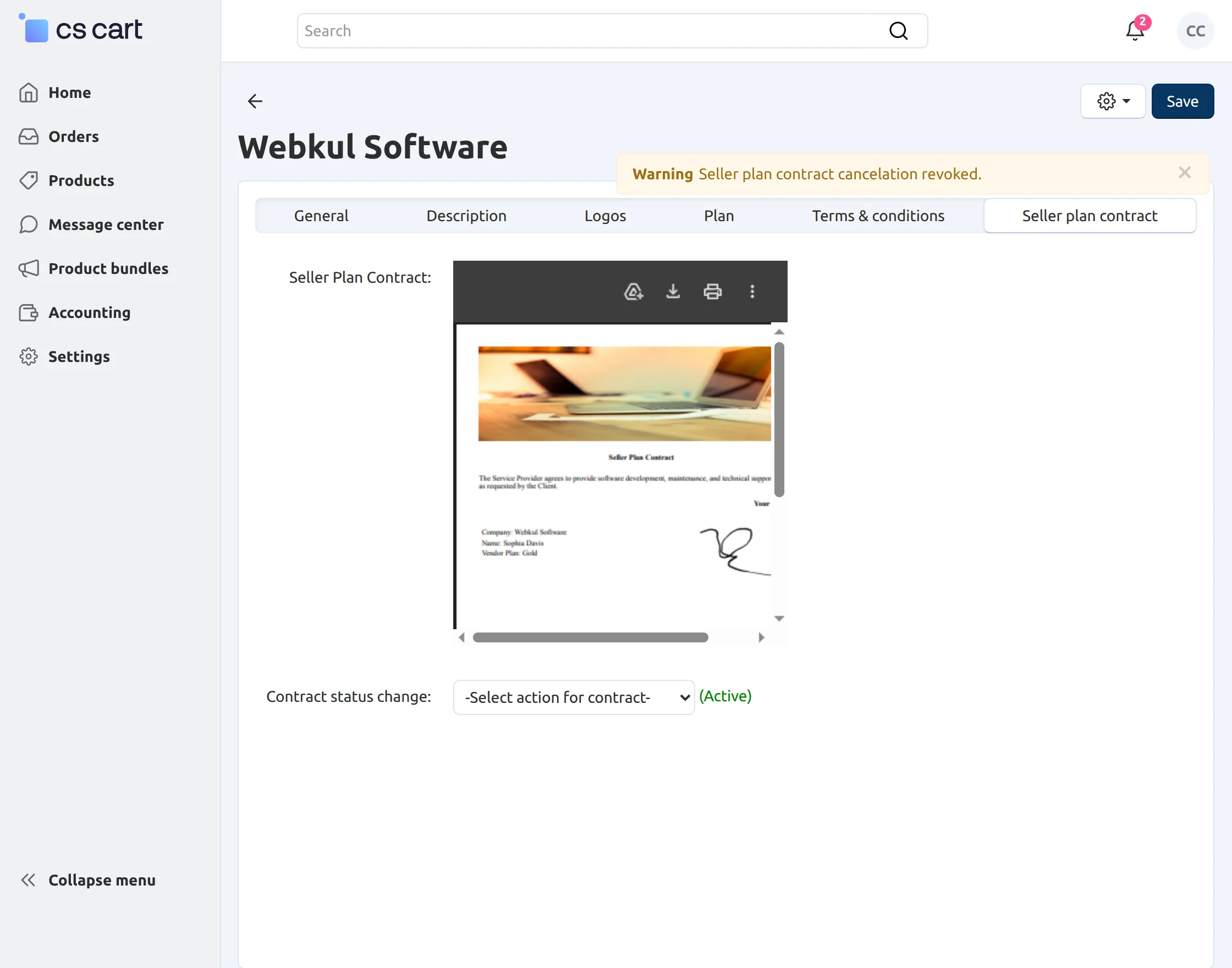Select the Seller plan contract tab
This screenshot has width=1232, height=968.
click(1090, 216)
